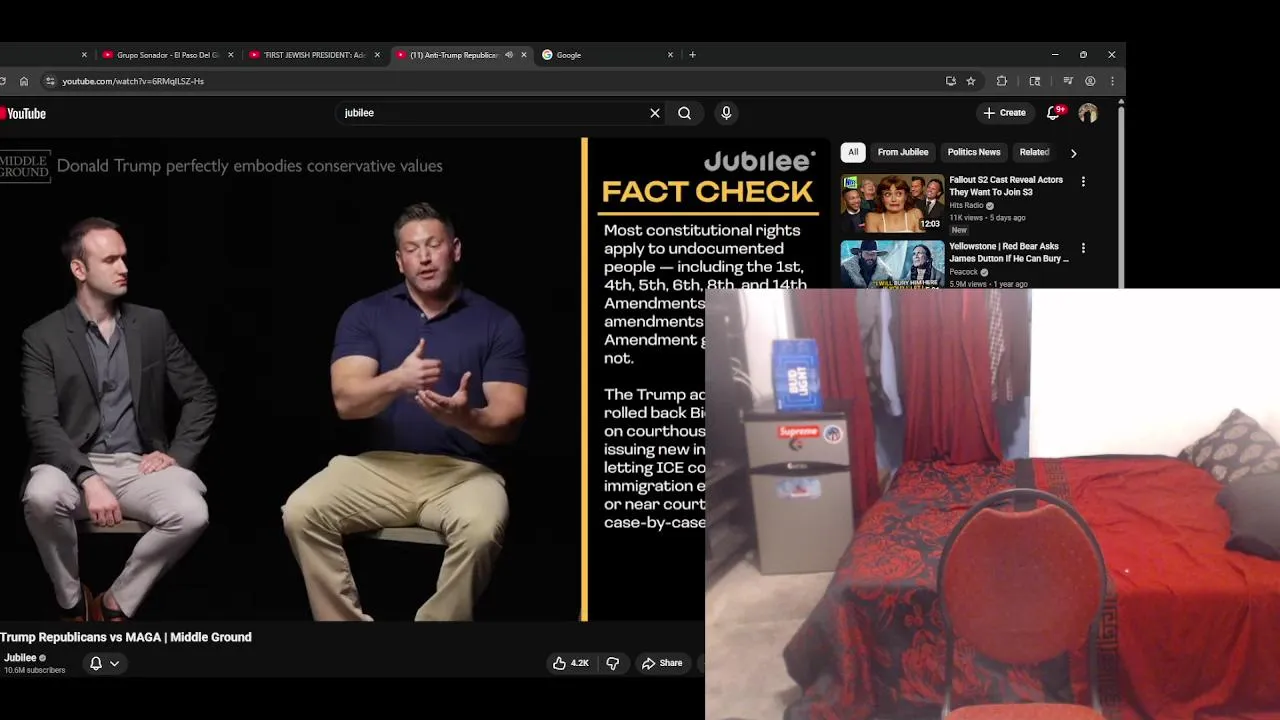1280x720 pixels.
Task: Bookmark this page with the star
Action: (x=971, y=81)
